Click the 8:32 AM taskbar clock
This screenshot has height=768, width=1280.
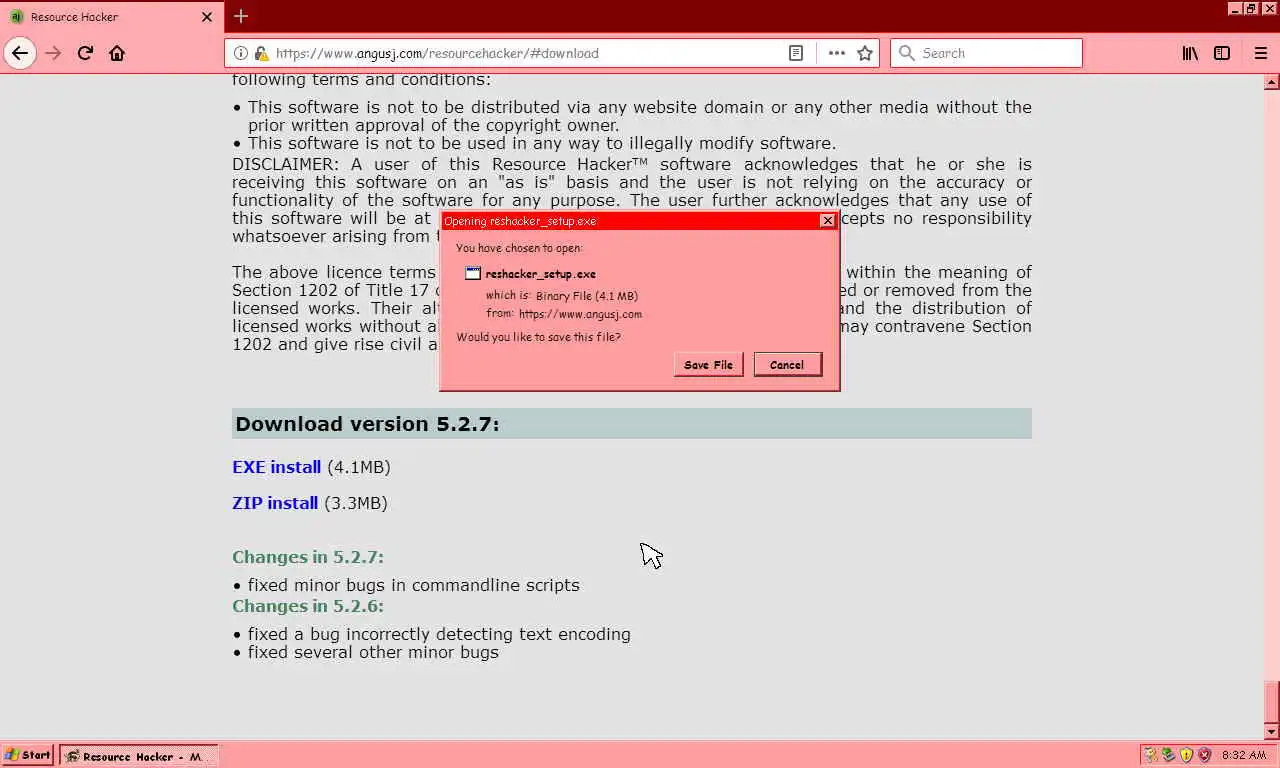point(1243,755)
